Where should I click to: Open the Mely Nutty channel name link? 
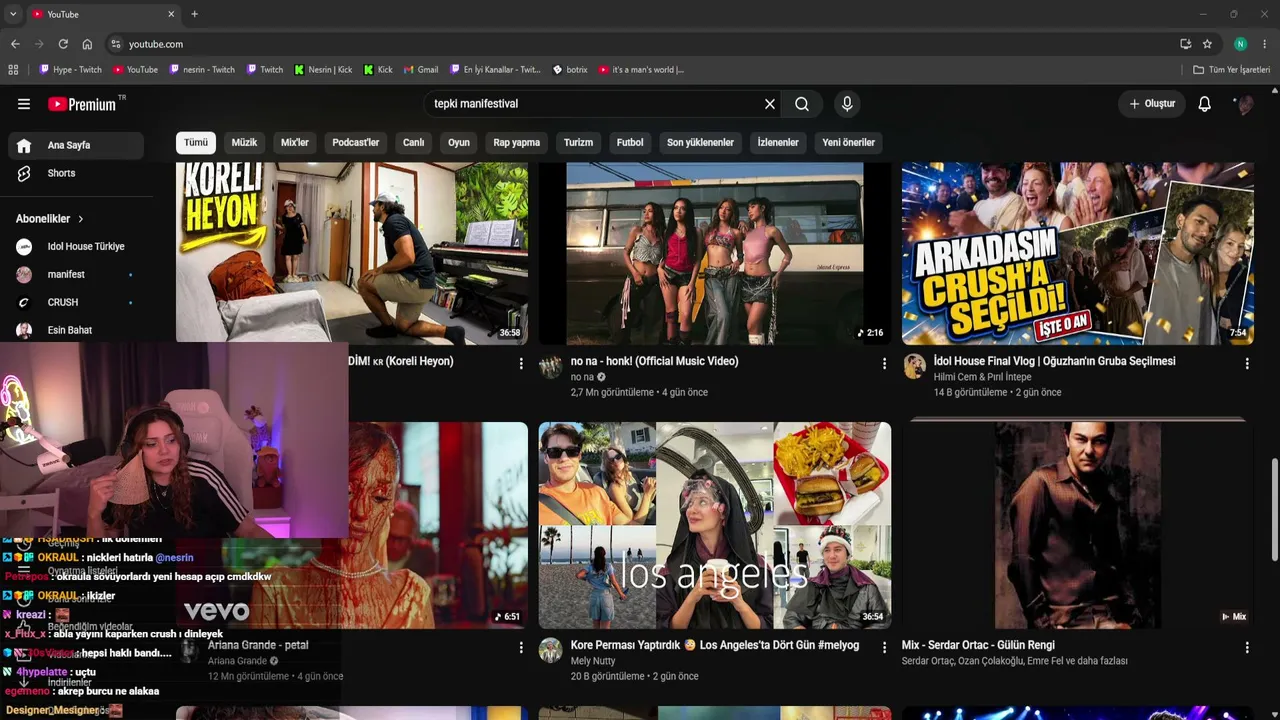point(593,661)
